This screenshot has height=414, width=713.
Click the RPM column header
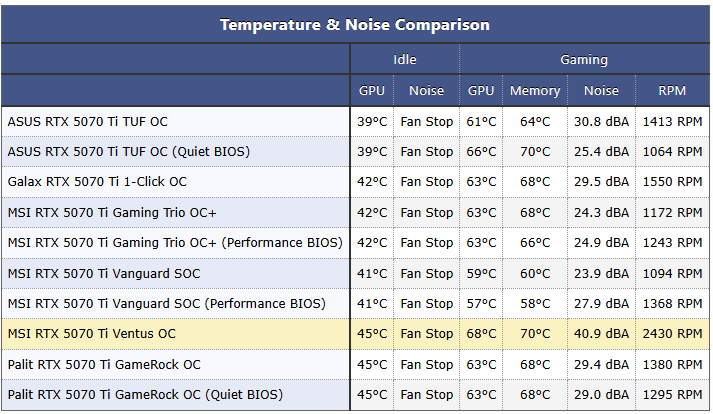[x=672, y=91]
